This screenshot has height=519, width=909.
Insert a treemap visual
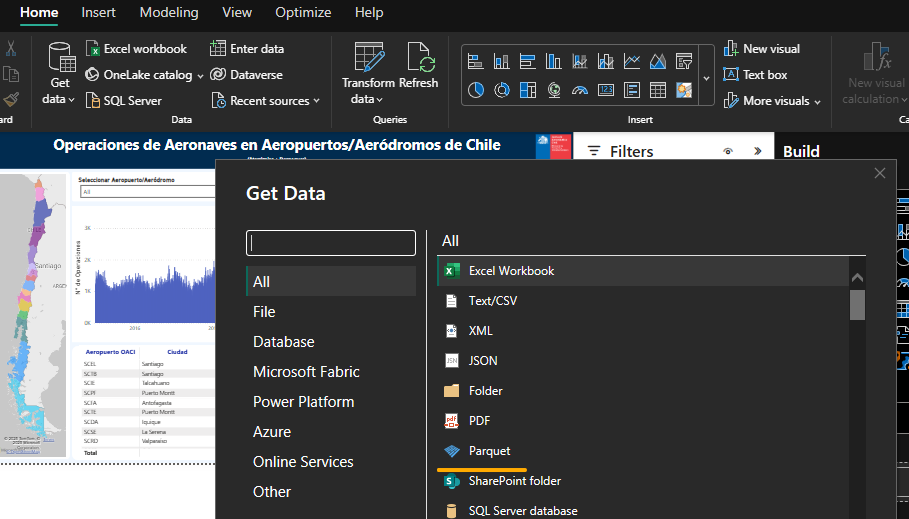point(528,90)
